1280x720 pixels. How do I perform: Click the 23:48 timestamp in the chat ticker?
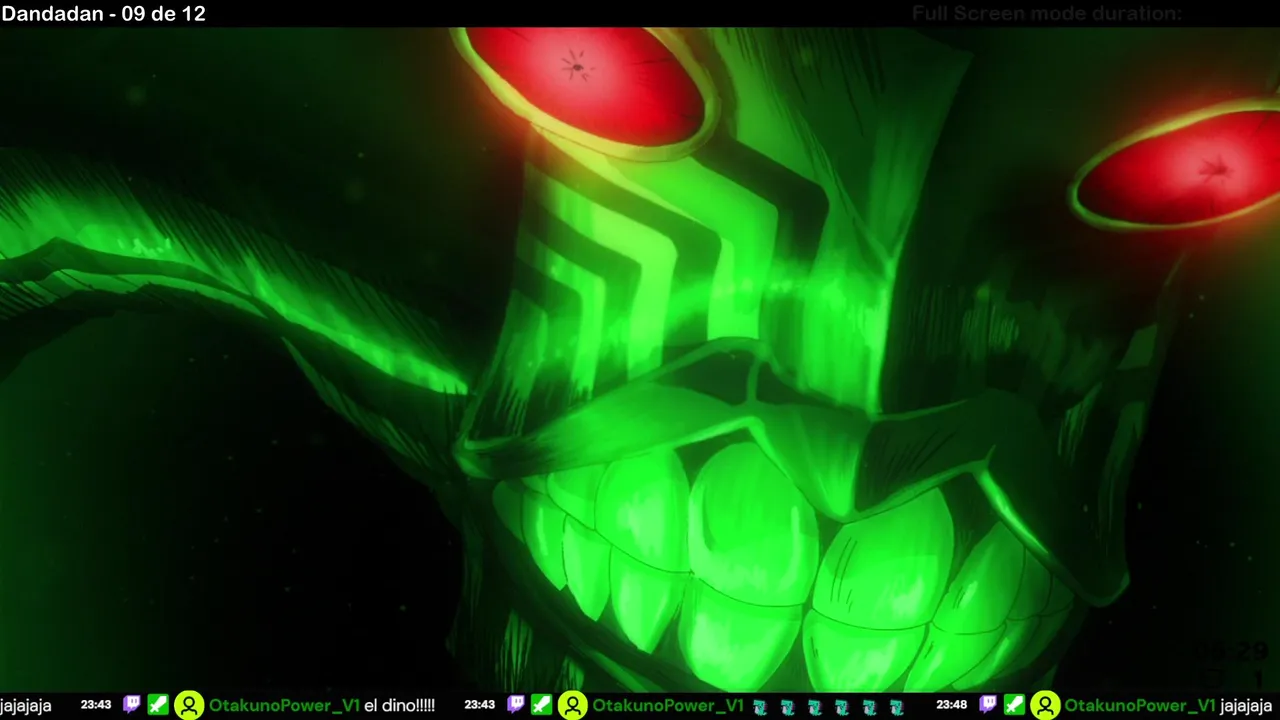(952, 705)
